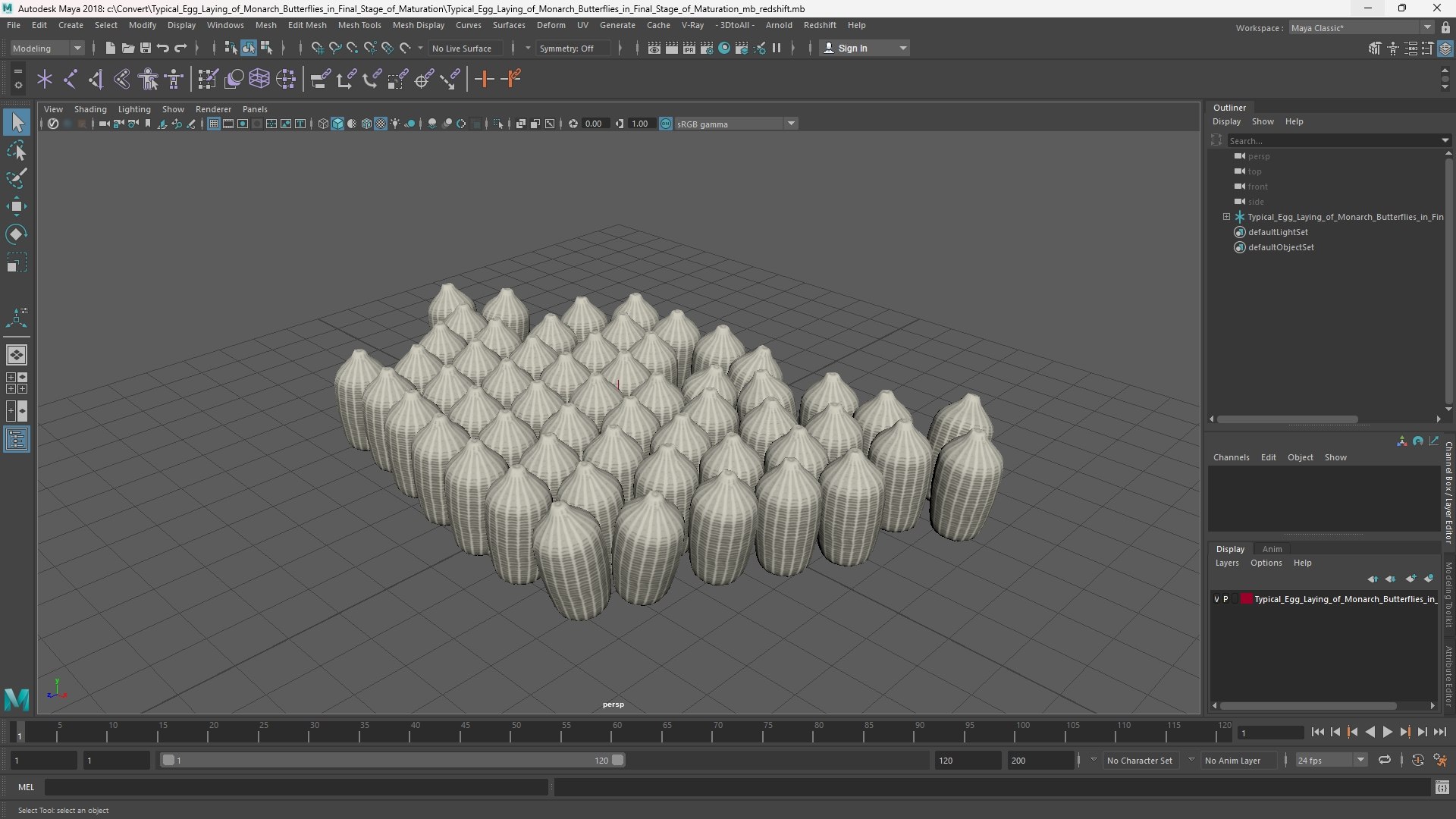Click the single-pane layout icon
The height and width of the screenshot is (819, 1456).
tap(17, 355)
